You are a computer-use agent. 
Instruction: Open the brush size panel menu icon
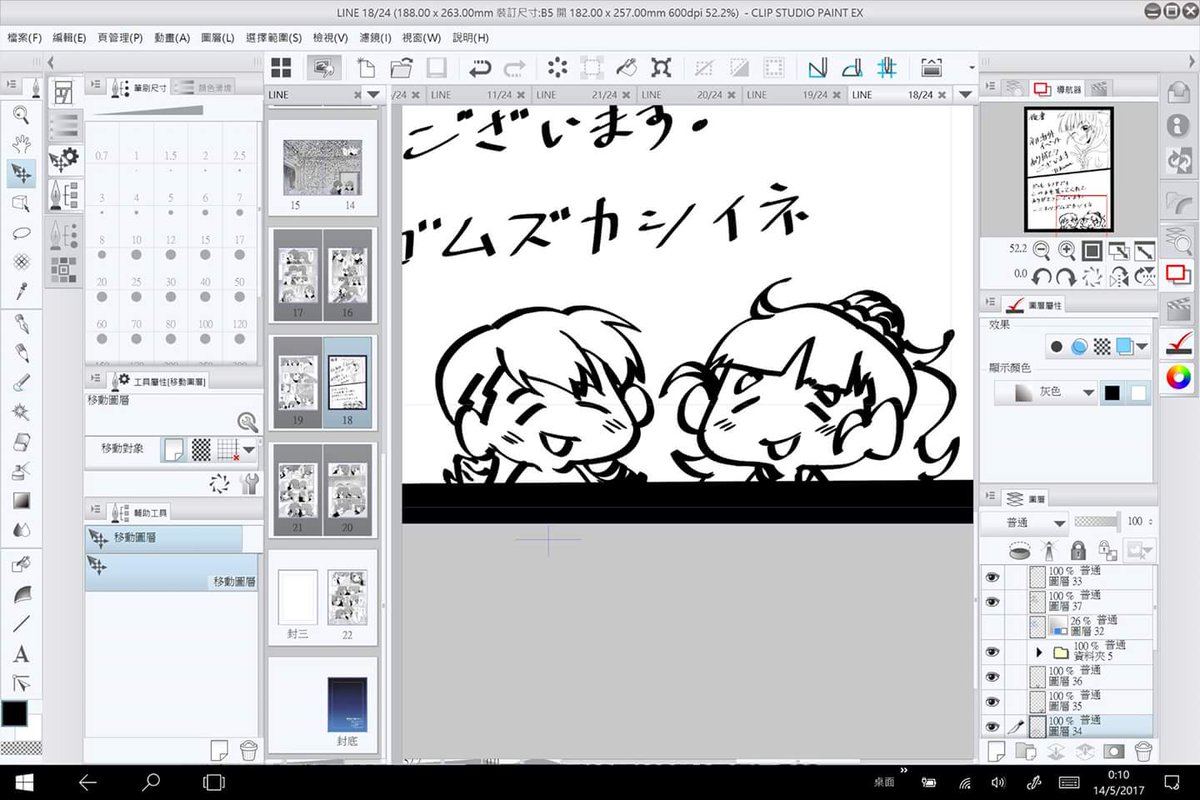point(94,87)
